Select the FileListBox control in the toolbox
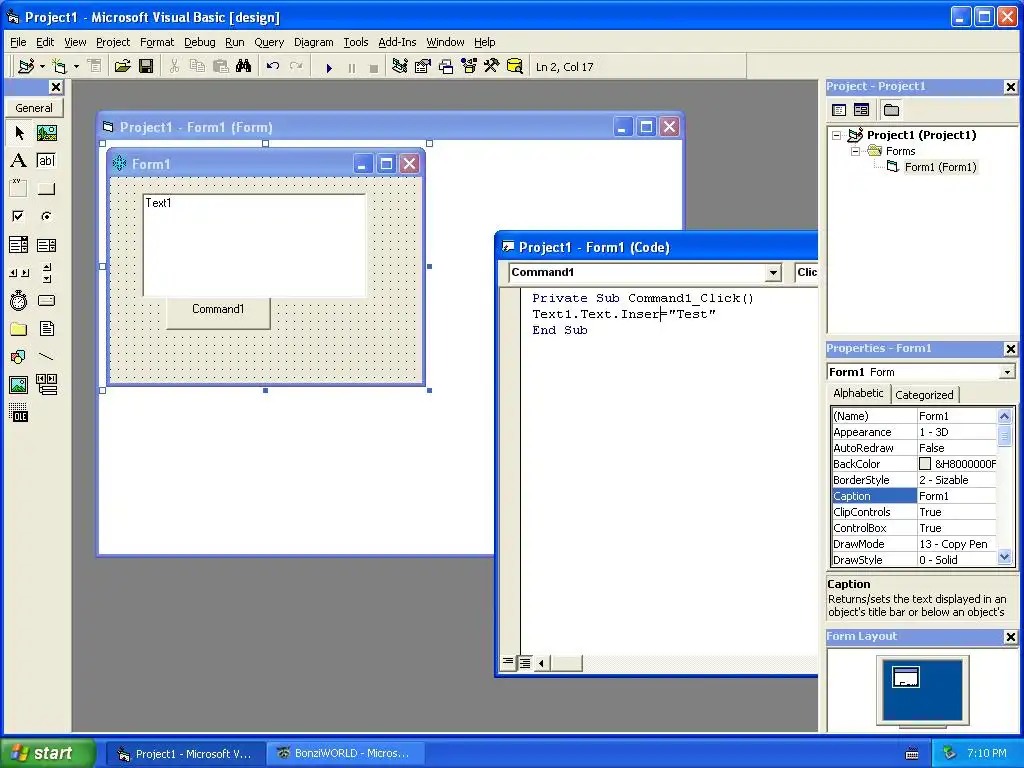The height and width of the screenshot is (768, 1024). pos(46,328)
